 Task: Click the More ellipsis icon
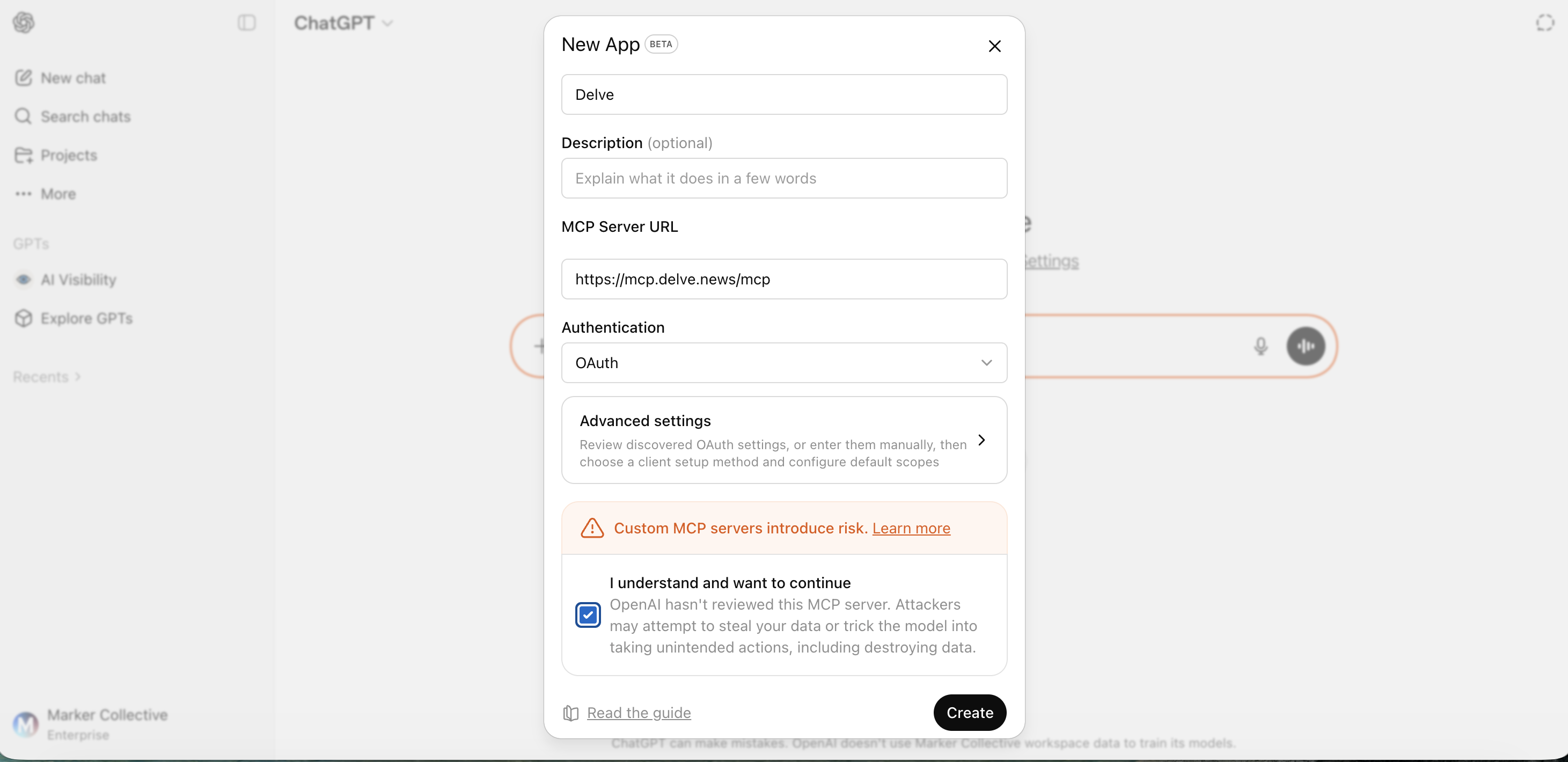coord(23,194)
